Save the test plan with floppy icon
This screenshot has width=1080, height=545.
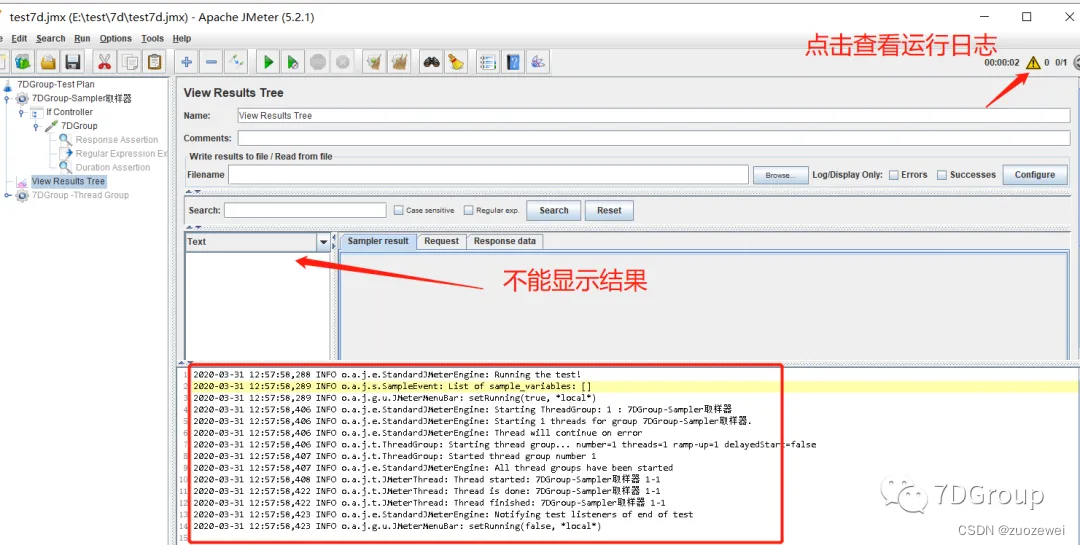point(72,62)
